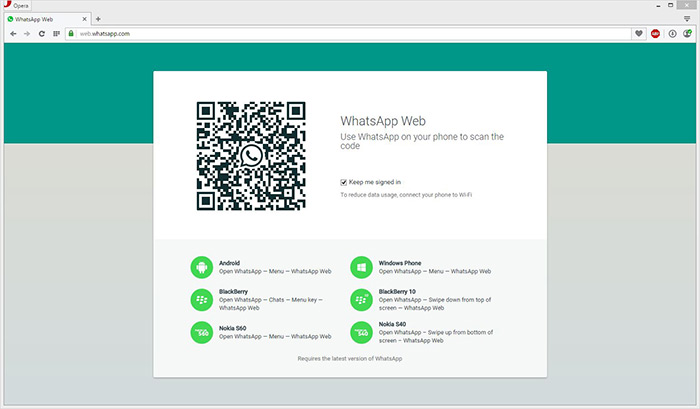Go back to previous page

13,33
